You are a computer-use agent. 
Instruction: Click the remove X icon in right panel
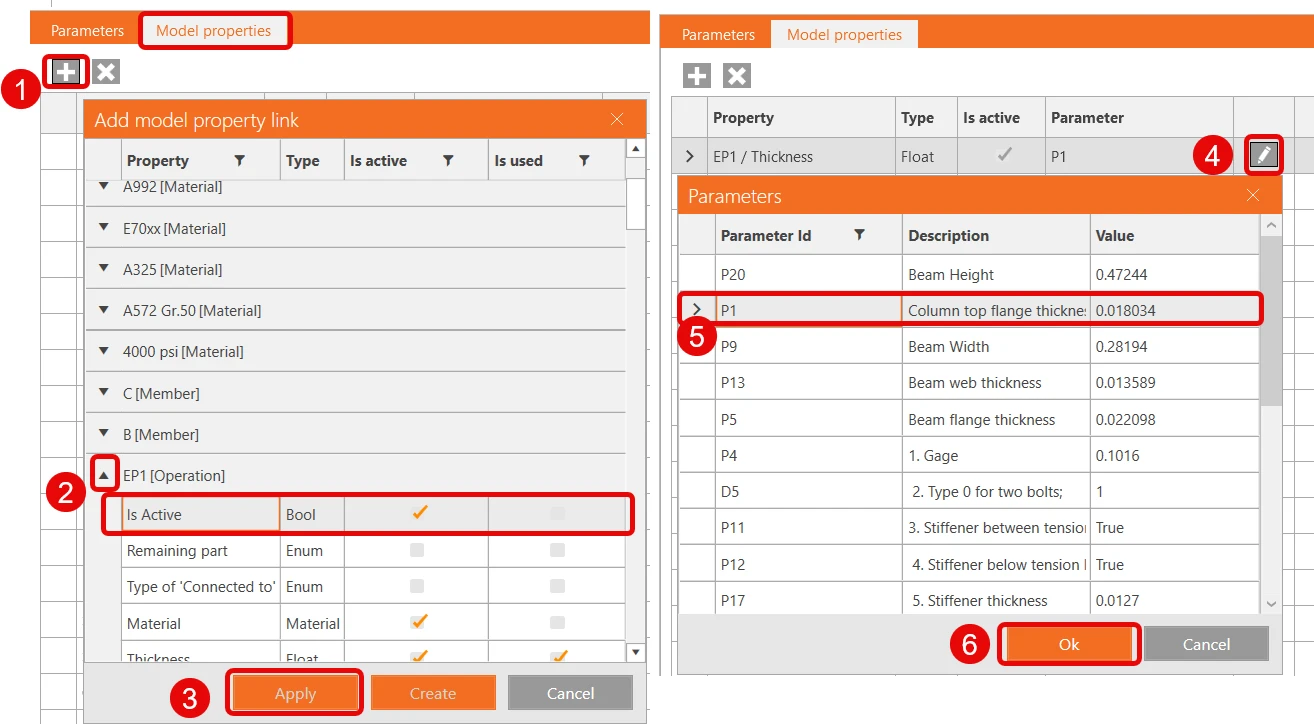coord(737,76)
